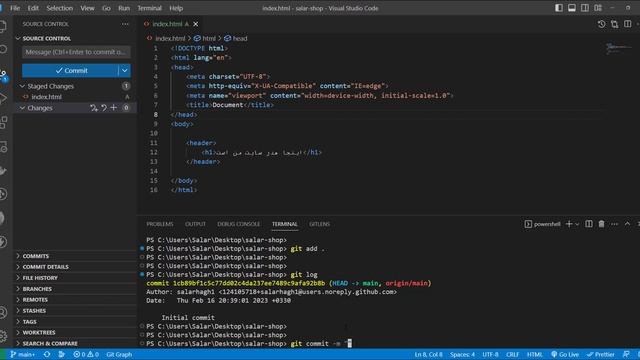Select the index.html editor tab
Screen dimensions: 640x360
pyautogui.click(x=171, y=24)
